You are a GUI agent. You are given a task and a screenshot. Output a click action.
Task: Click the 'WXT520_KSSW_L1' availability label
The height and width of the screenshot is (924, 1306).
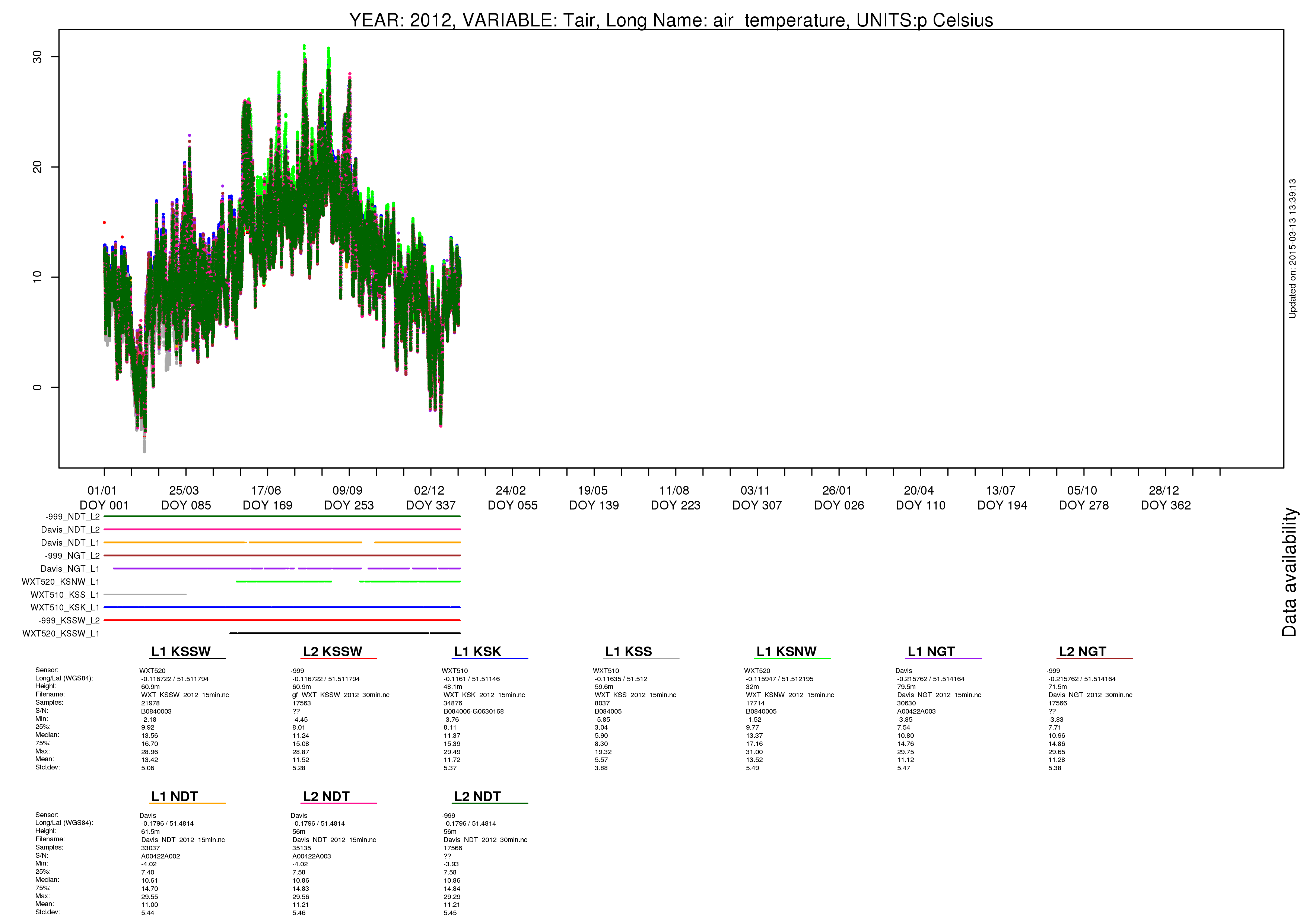point(61,634)
